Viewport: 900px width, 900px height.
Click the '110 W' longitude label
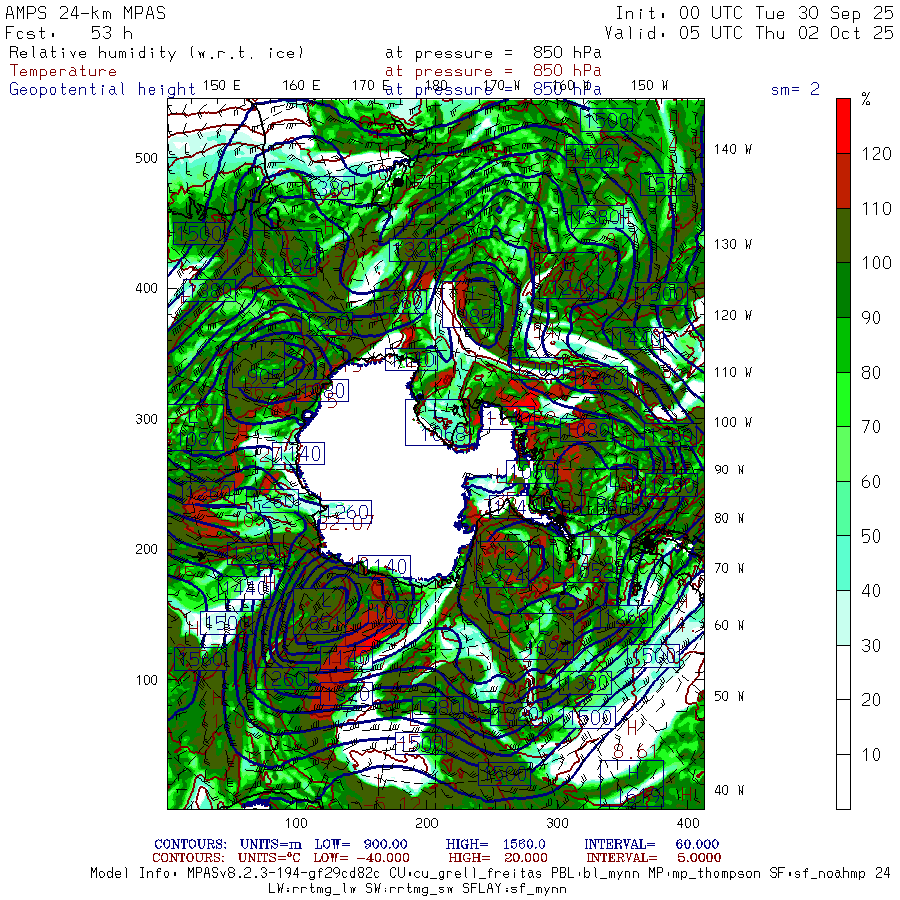(732, 372)
